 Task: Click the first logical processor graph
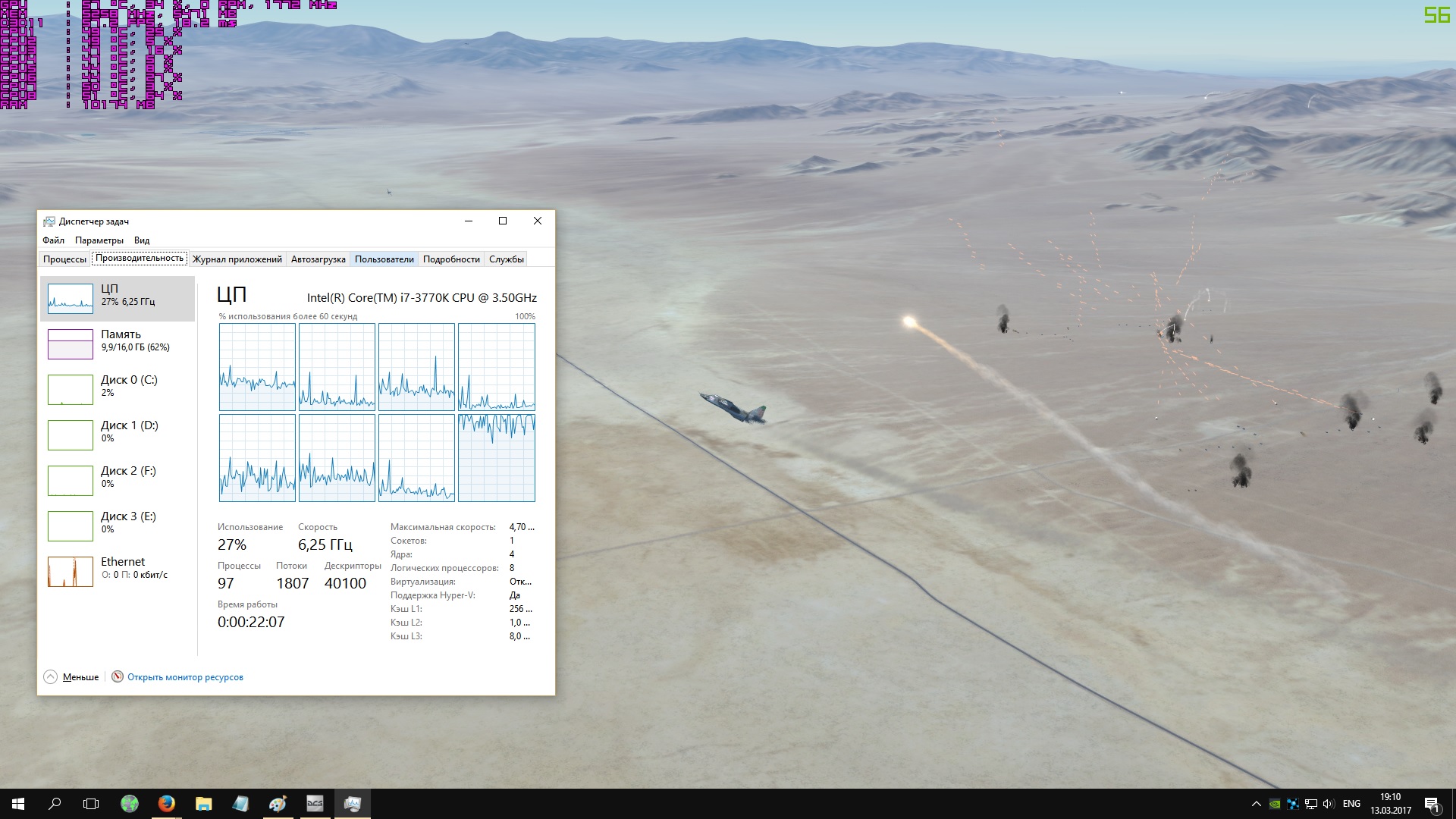[x=257, y=367]
